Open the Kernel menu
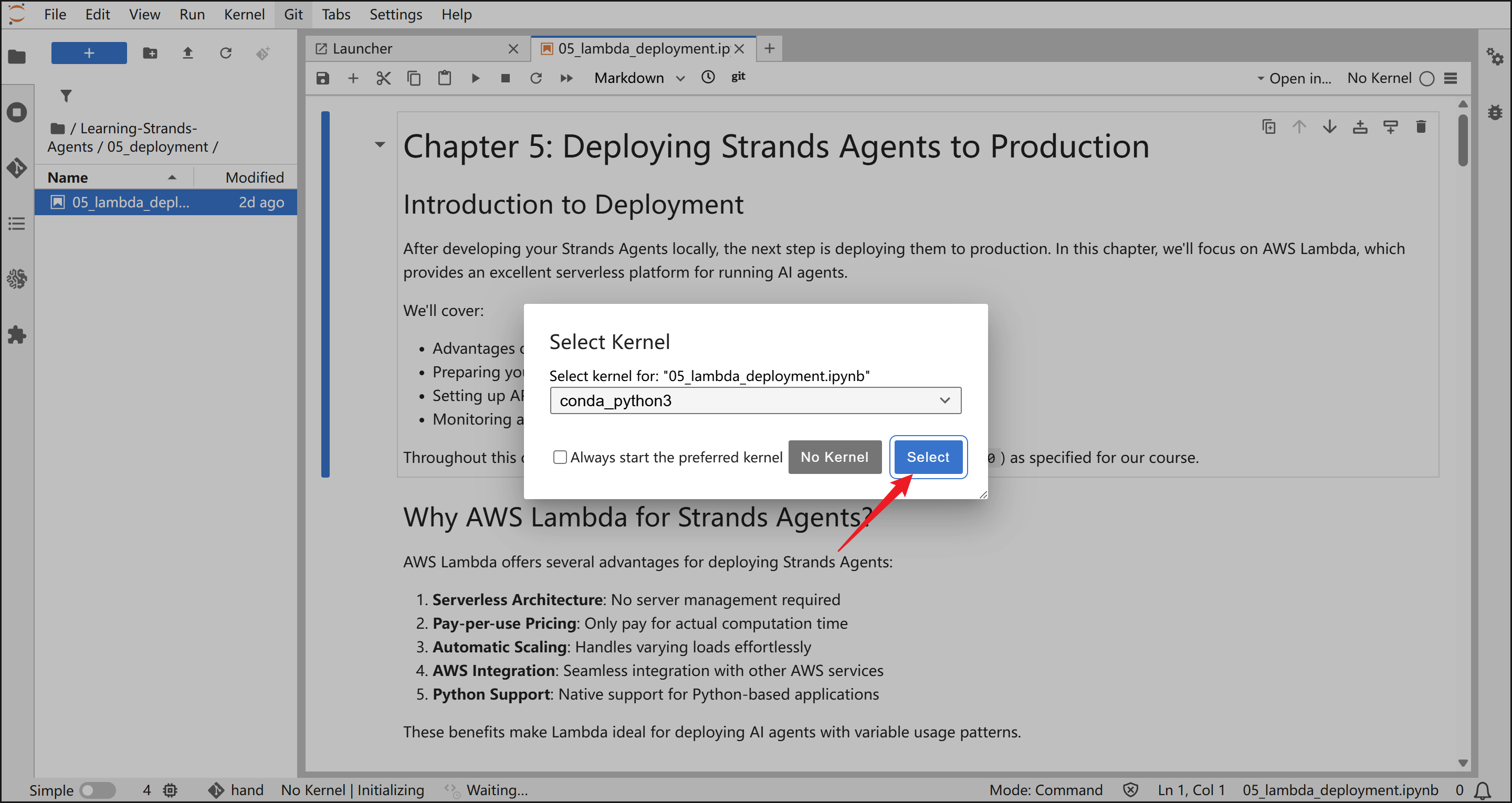The image size is (1512, 803). (244, 14)
